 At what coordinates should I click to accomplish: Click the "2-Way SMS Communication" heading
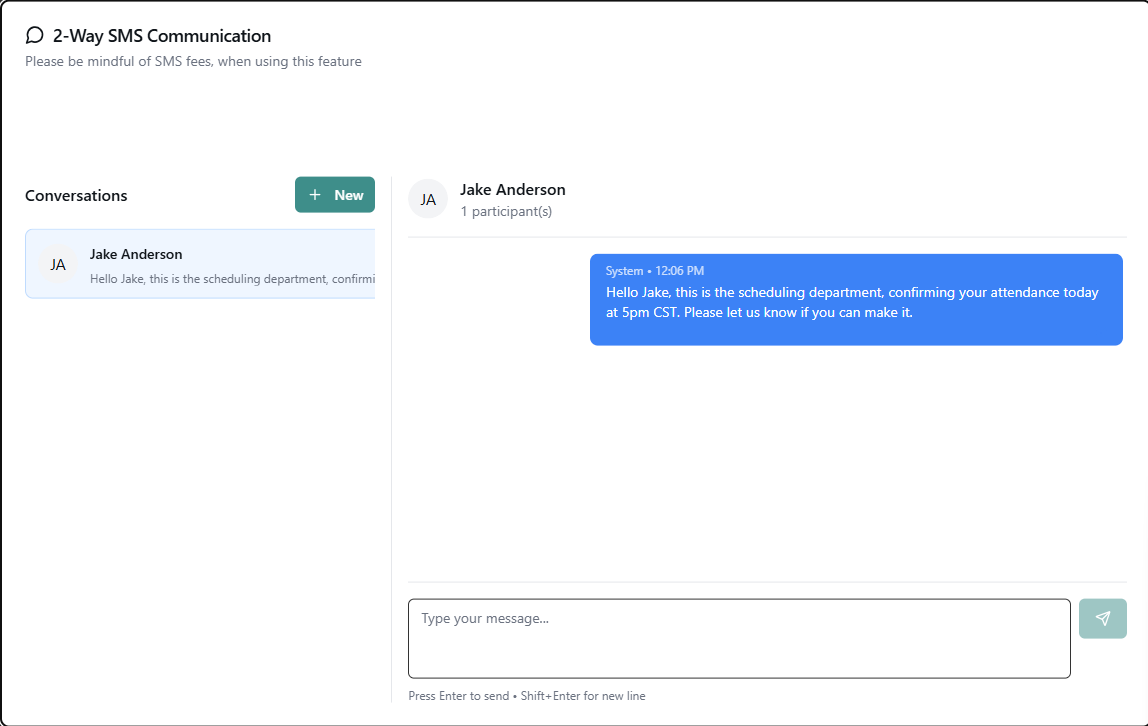click(x=162, y=36)
